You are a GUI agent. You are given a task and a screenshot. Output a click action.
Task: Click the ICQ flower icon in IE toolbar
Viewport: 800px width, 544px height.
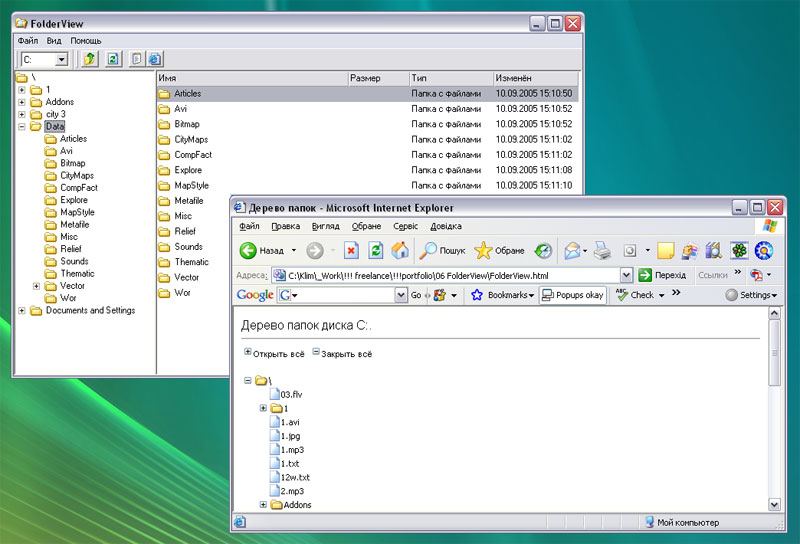pyautogui.click(x=739, y=251)
